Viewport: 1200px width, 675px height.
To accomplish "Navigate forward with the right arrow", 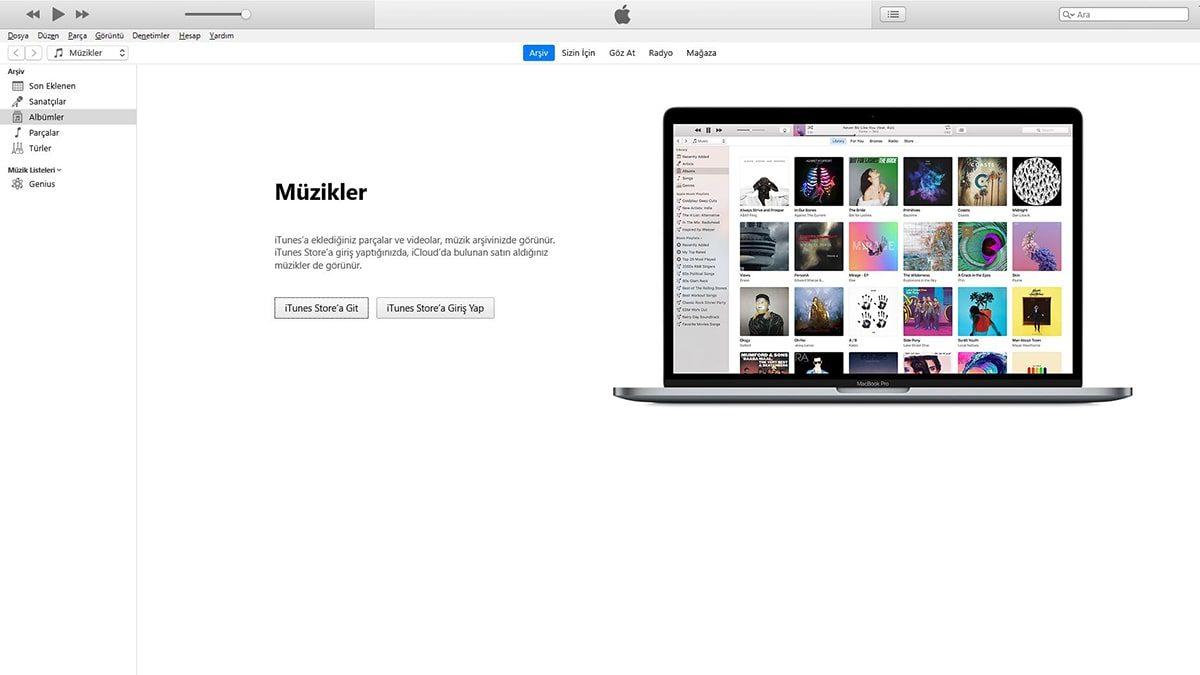I will 34,53.
